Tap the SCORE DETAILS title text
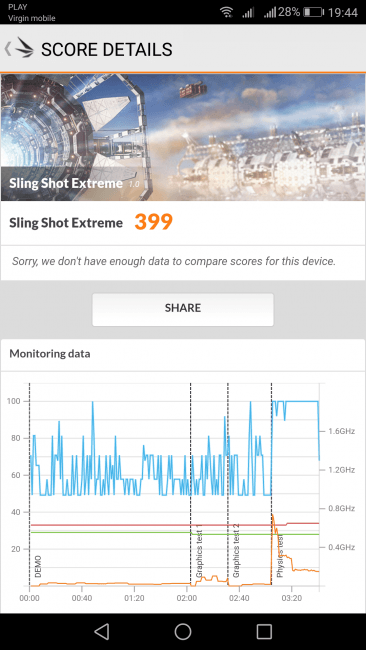 tap(107, 50)
